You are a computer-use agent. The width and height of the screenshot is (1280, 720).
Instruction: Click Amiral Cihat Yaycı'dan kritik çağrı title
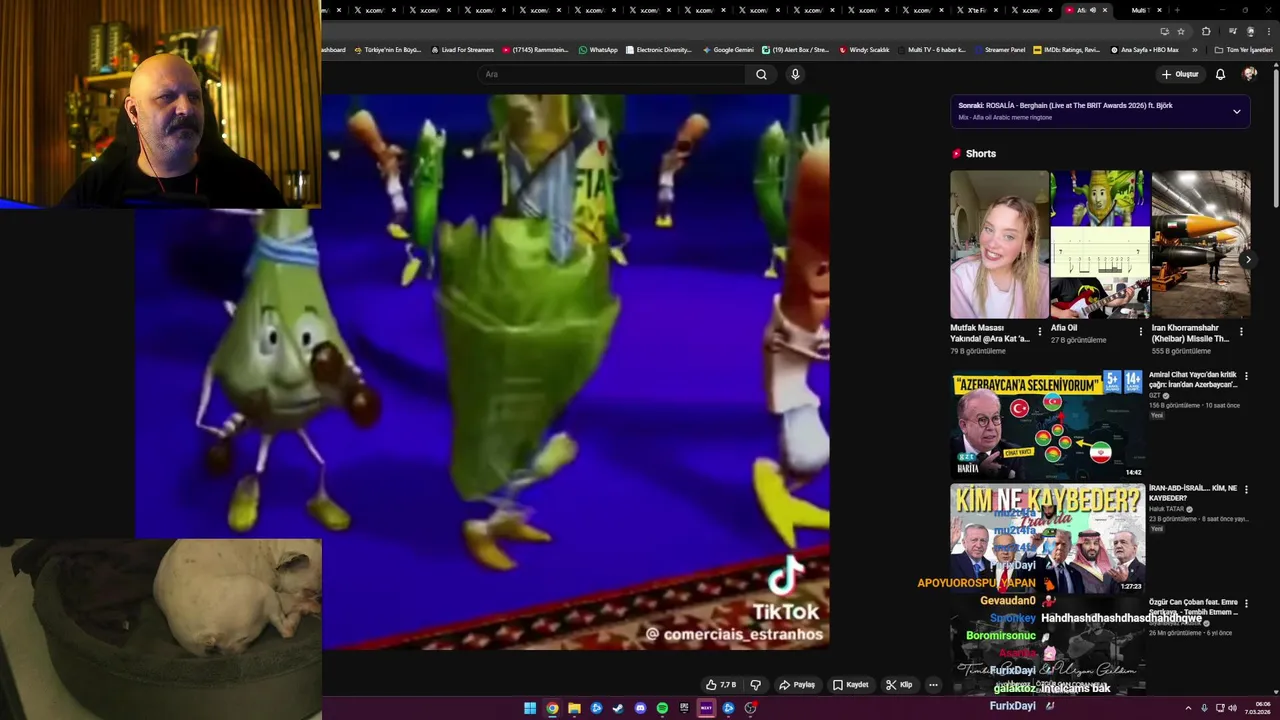tap(1193, 380)
